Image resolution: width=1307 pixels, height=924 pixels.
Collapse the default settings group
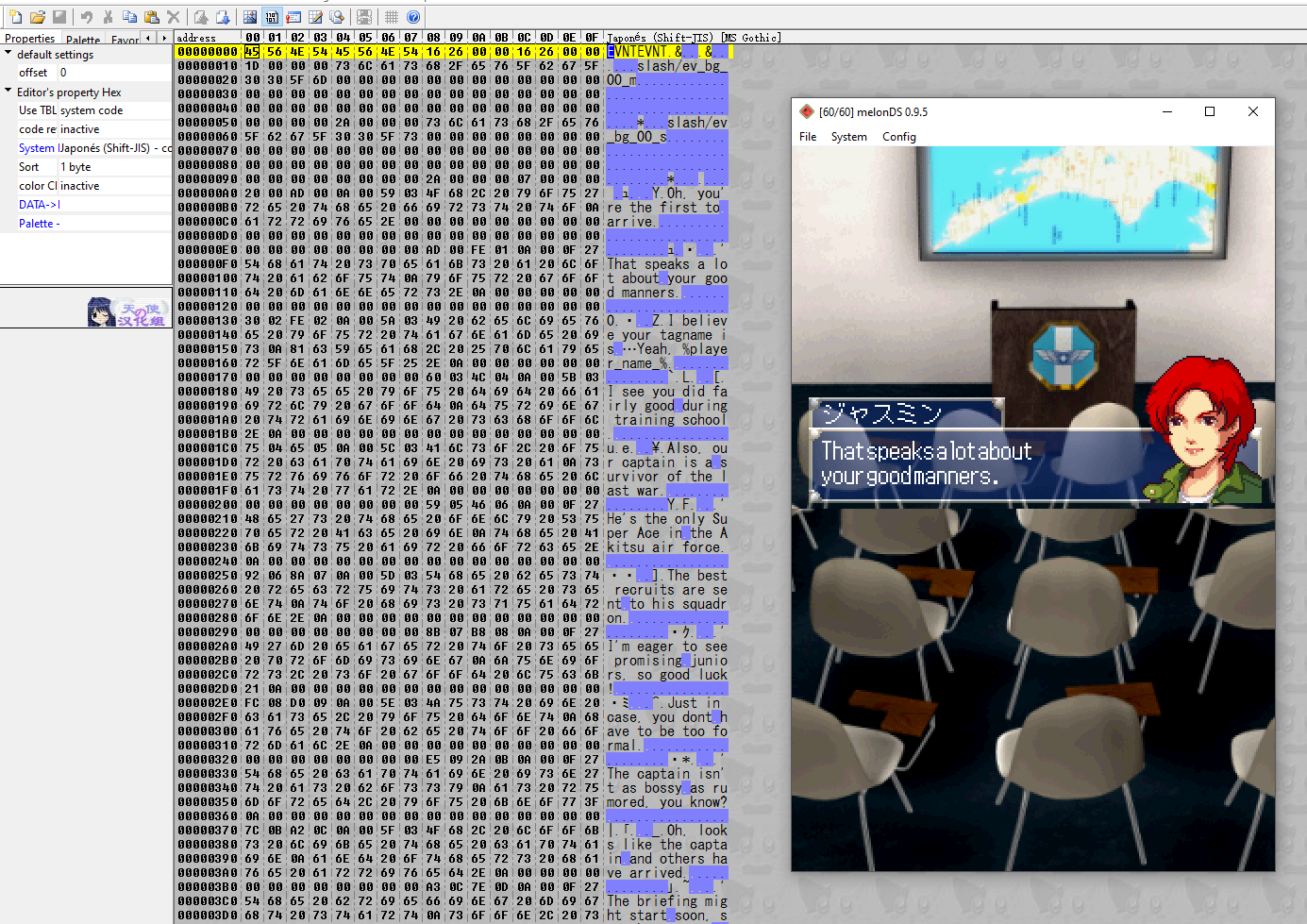(x=8, y=54)
